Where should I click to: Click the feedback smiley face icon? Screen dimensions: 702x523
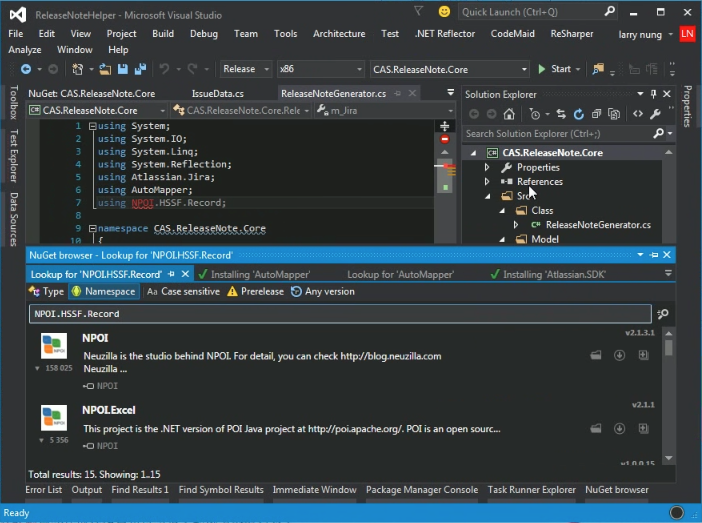444,12
